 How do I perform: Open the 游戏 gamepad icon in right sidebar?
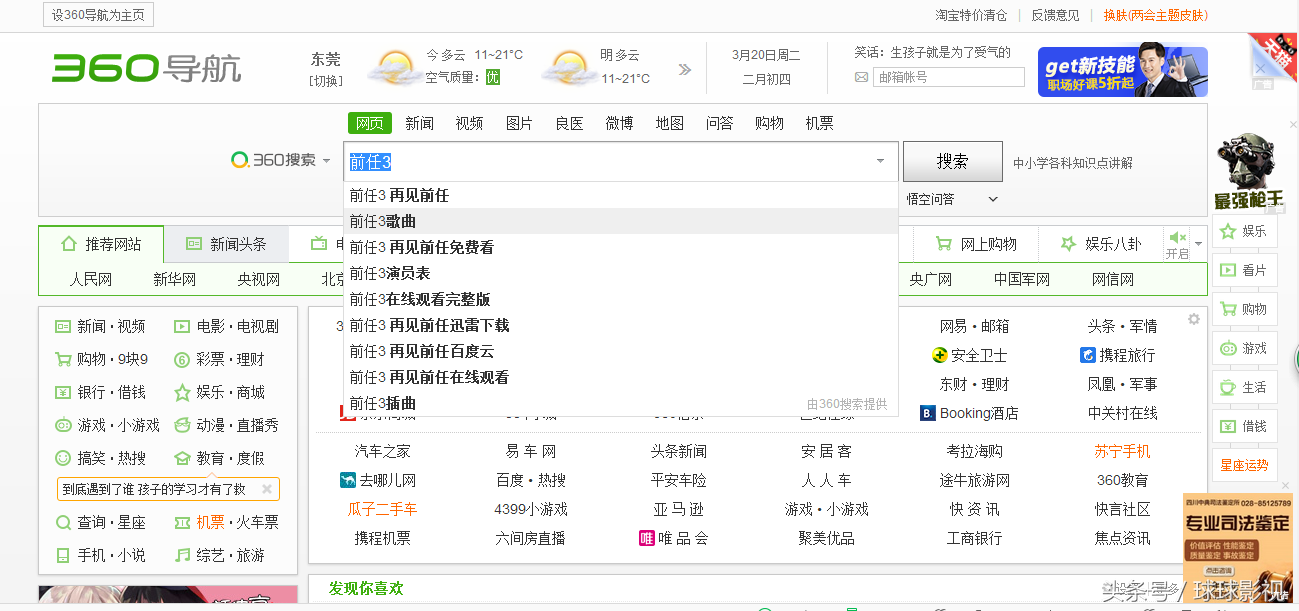(x=1227, y=349)
